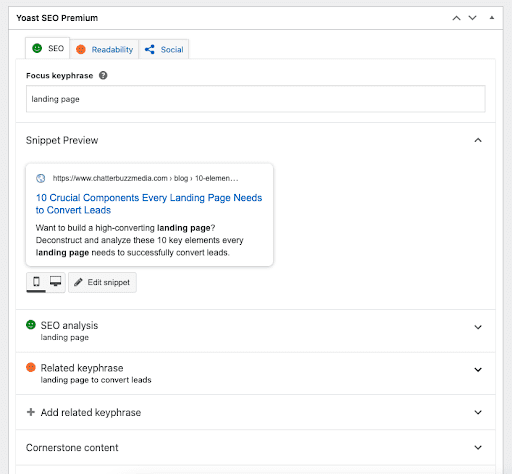
Task: Click the Add related keyphrase heading
Action: point(91,412)
